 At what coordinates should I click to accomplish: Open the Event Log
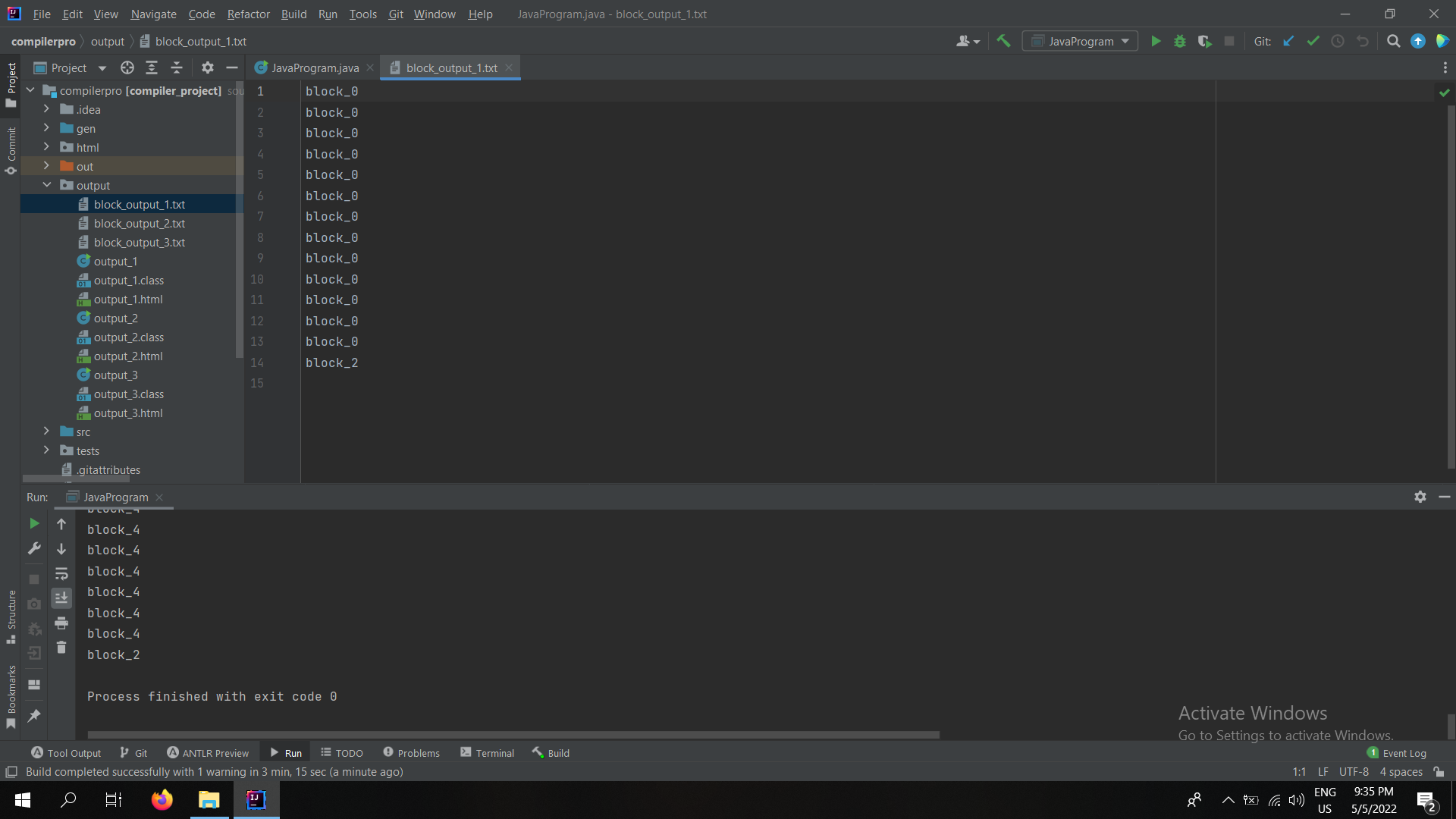[x=1396, y=753]
